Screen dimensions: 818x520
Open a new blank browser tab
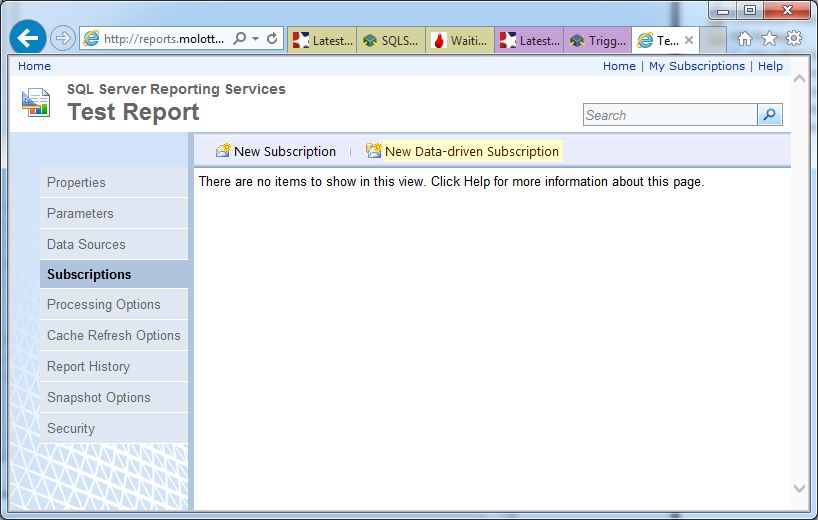click(713, 40)
